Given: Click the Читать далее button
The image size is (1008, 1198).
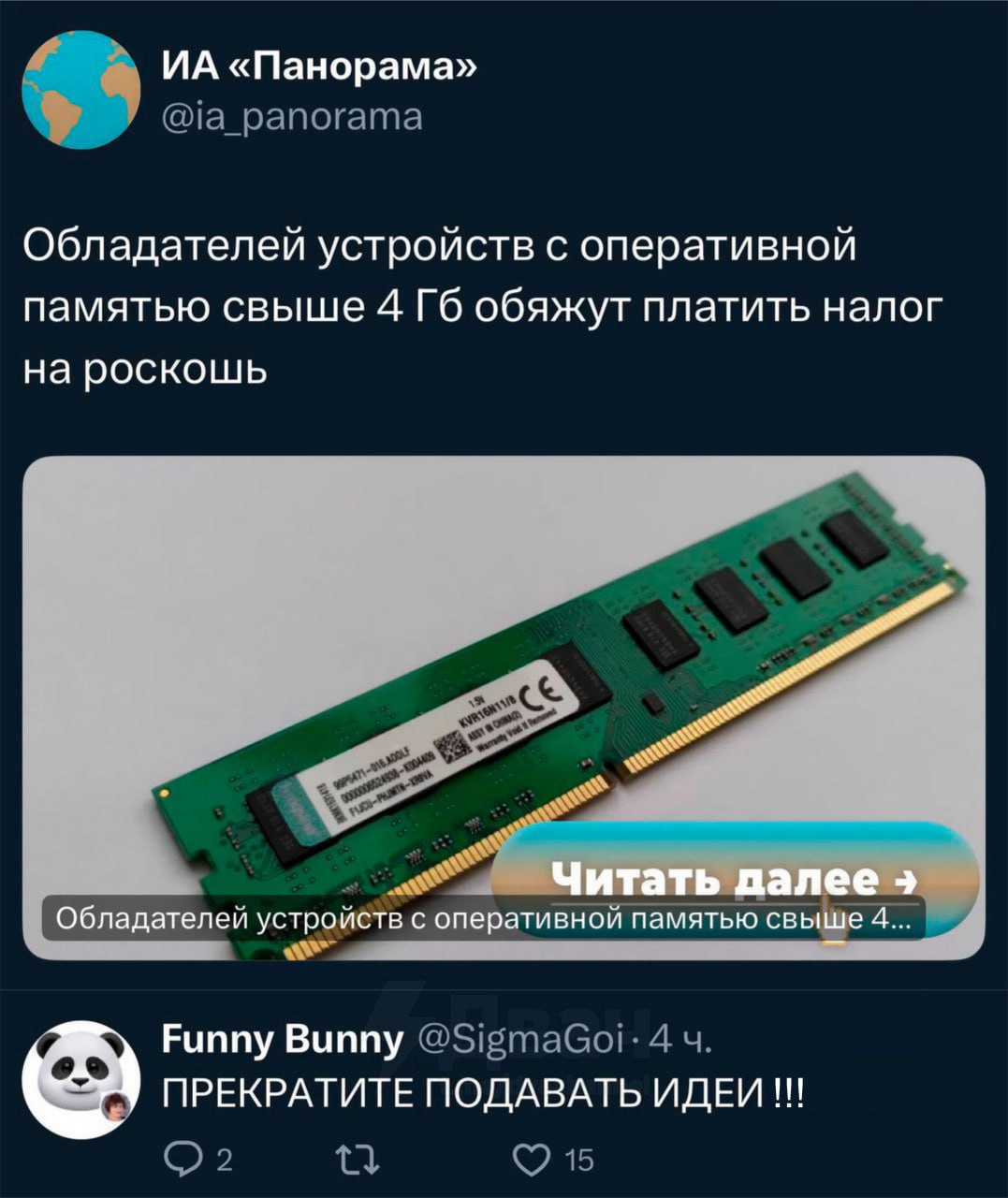Looking at the screenshot, I should 736,875.
